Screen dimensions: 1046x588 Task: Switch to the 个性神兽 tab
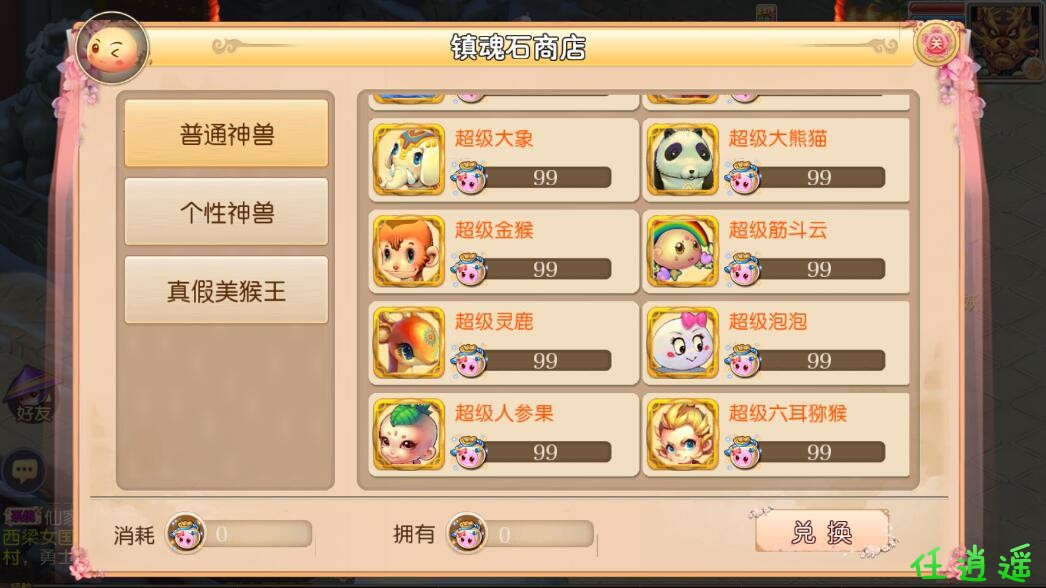point(226,212)
